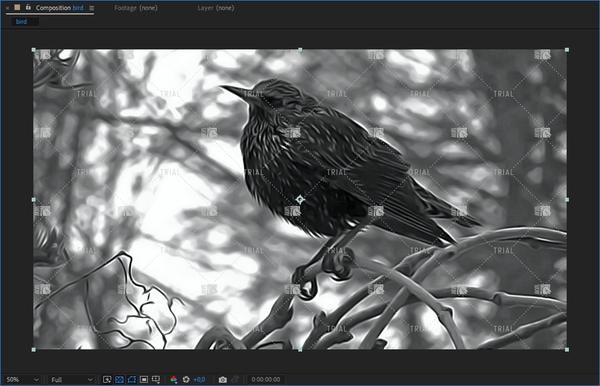Open the Composition panel hamburger menu
Viewport: 600px width, 386px height.
(91, 8)
